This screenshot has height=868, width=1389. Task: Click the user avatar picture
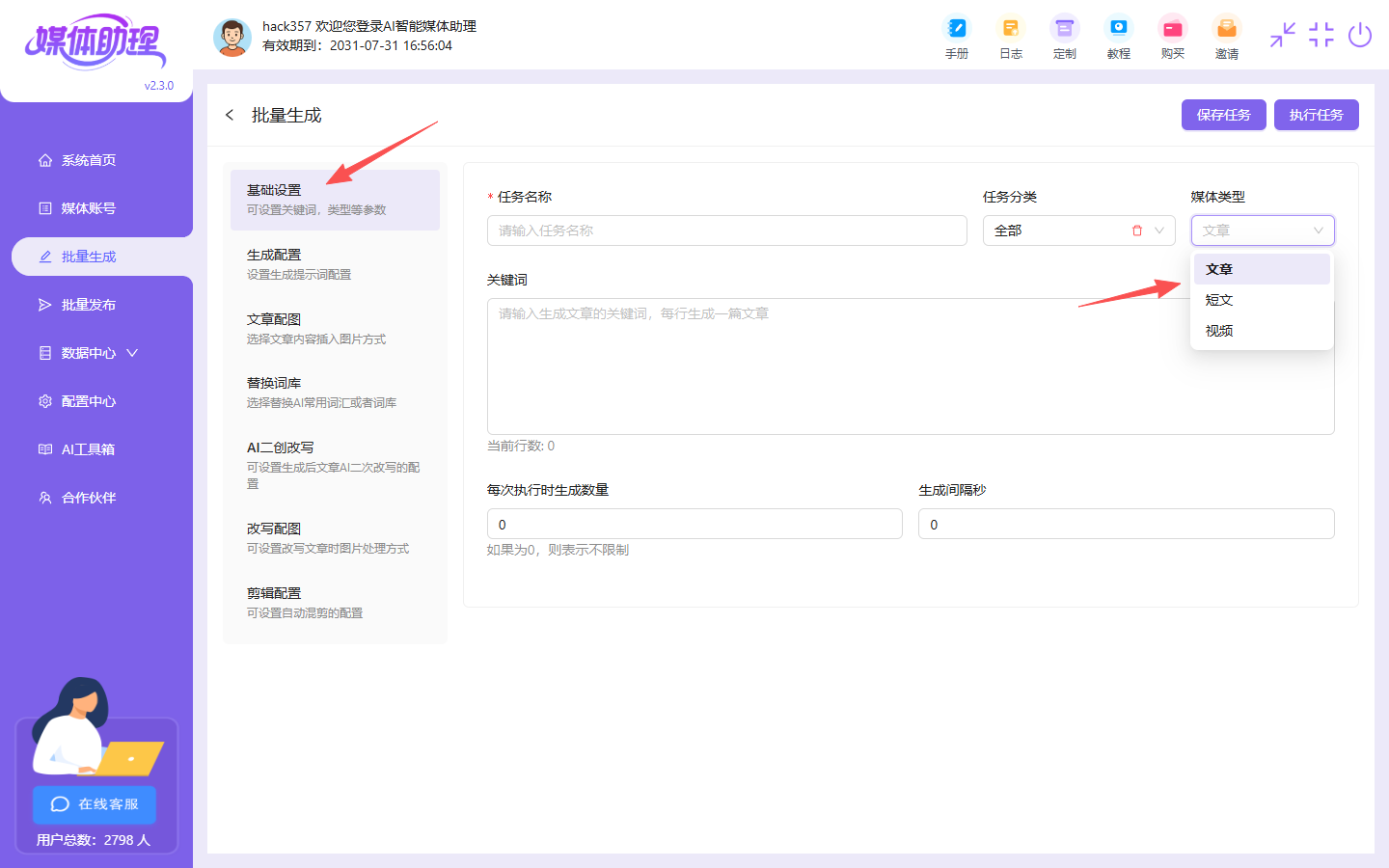pos(231,38)
